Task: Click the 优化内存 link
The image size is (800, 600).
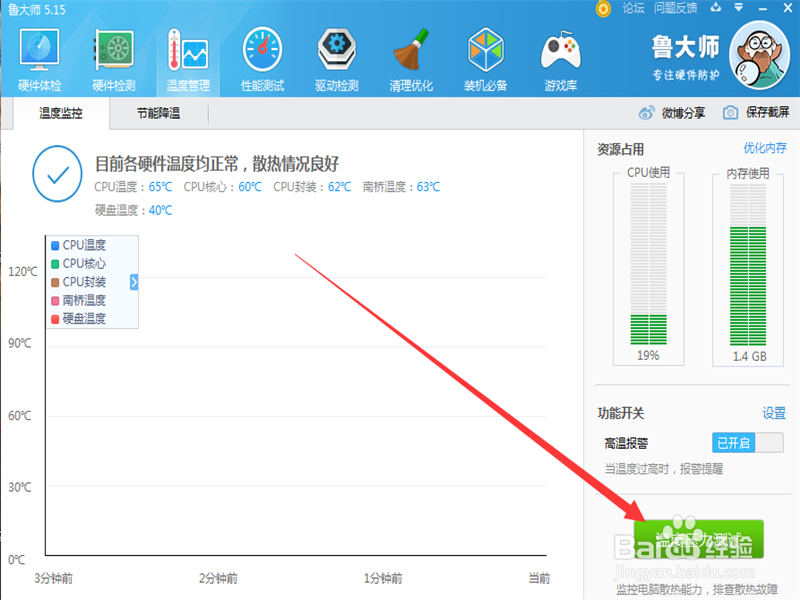Action: (765, 148)
